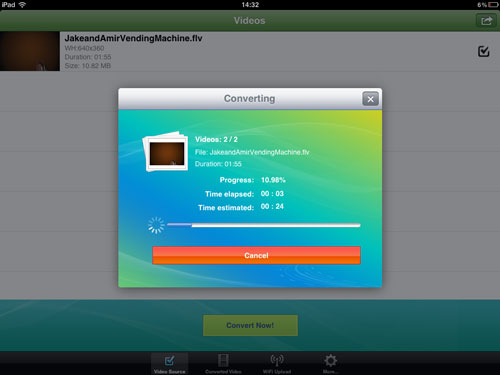
Task: Tap the battery indicator in the status bar
Action: click(x=493, y=5)
